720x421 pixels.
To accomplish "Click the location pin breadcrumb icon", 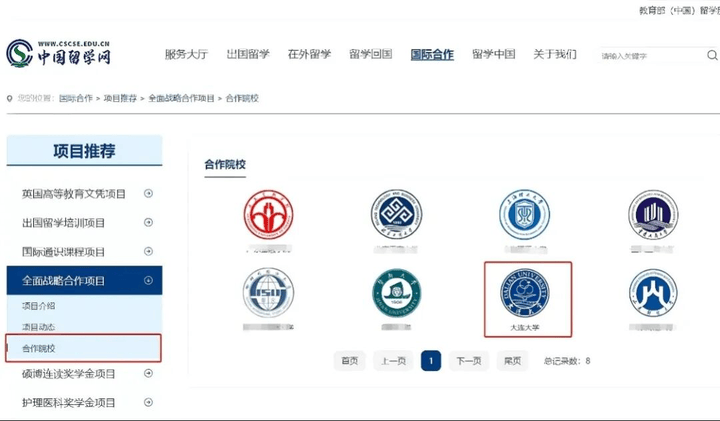I will coord(9,98).
